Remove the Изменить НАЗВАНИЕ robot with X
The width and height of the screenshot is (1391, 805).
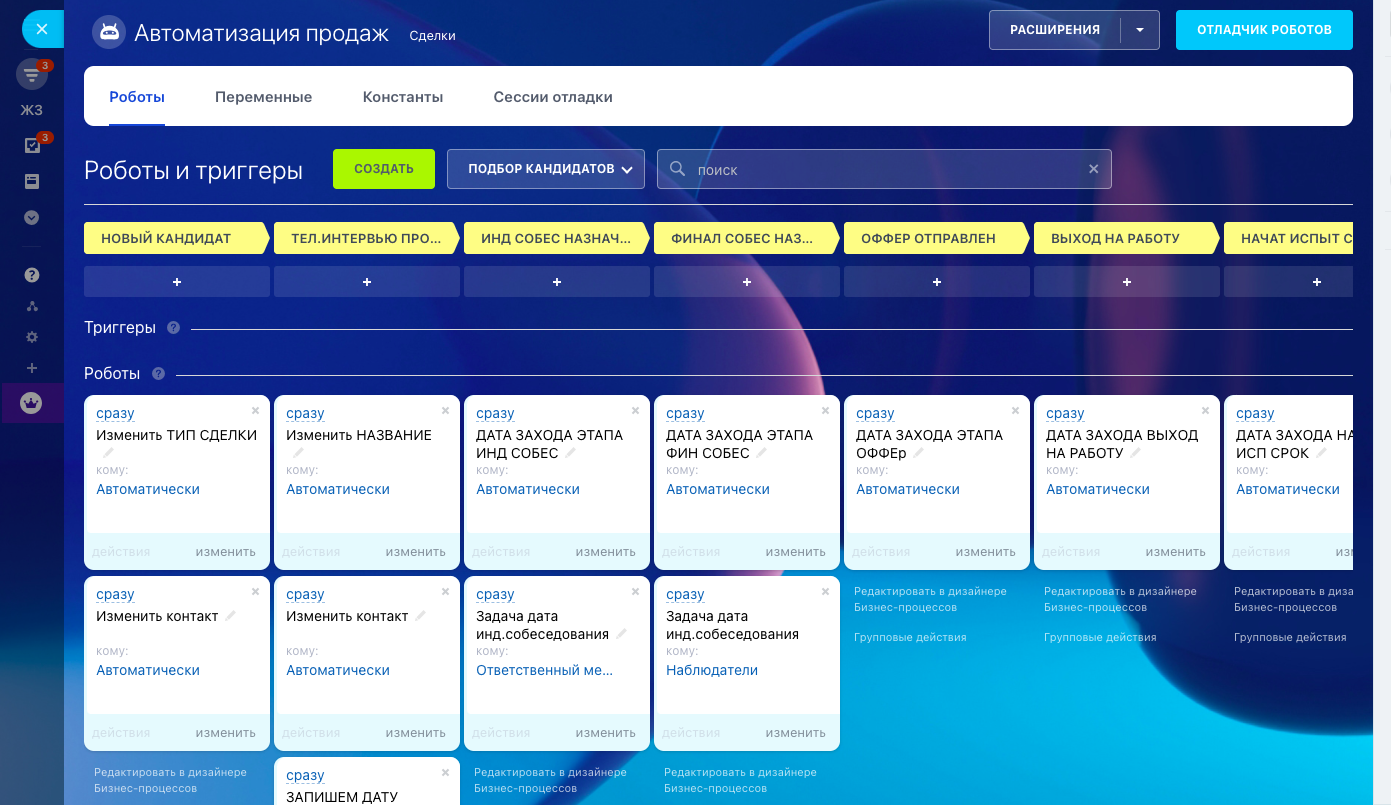pyautogui.click(x=445, y=410)
